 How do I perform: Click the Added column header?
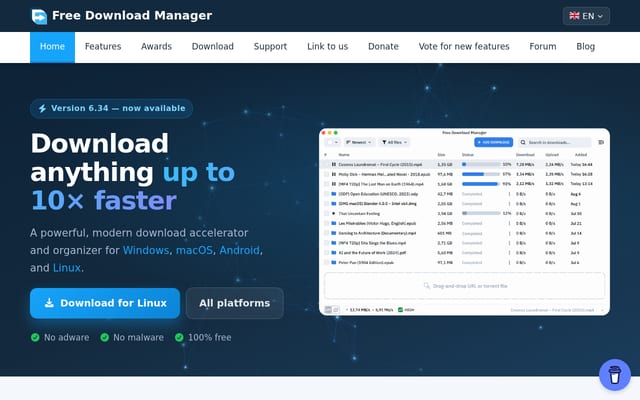pos(581,155)
